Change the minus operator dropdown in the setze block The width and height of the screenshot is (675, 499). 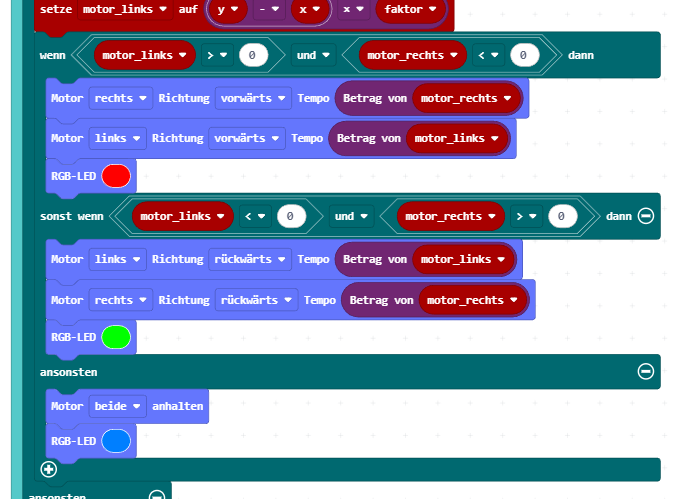[267, 12]
